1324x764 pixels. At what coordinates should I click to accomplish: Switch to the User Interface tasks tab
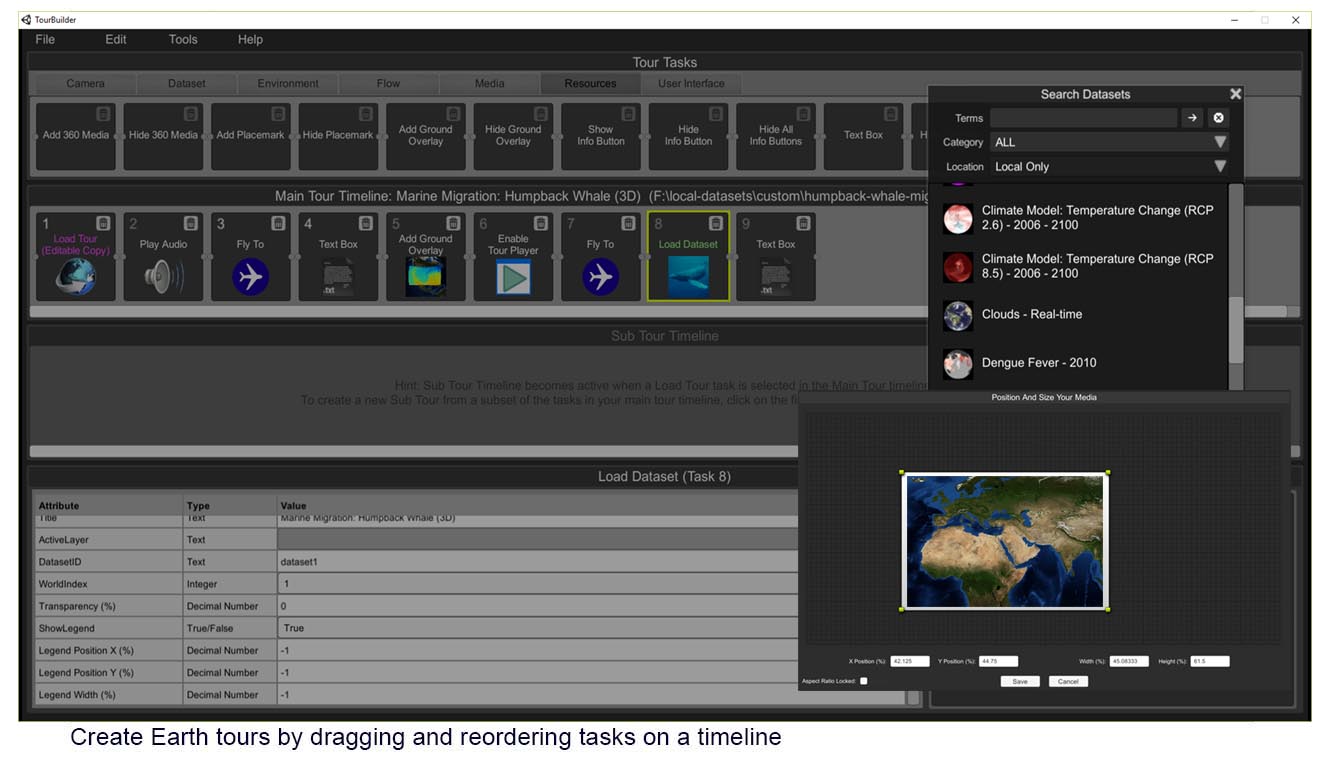691,83
